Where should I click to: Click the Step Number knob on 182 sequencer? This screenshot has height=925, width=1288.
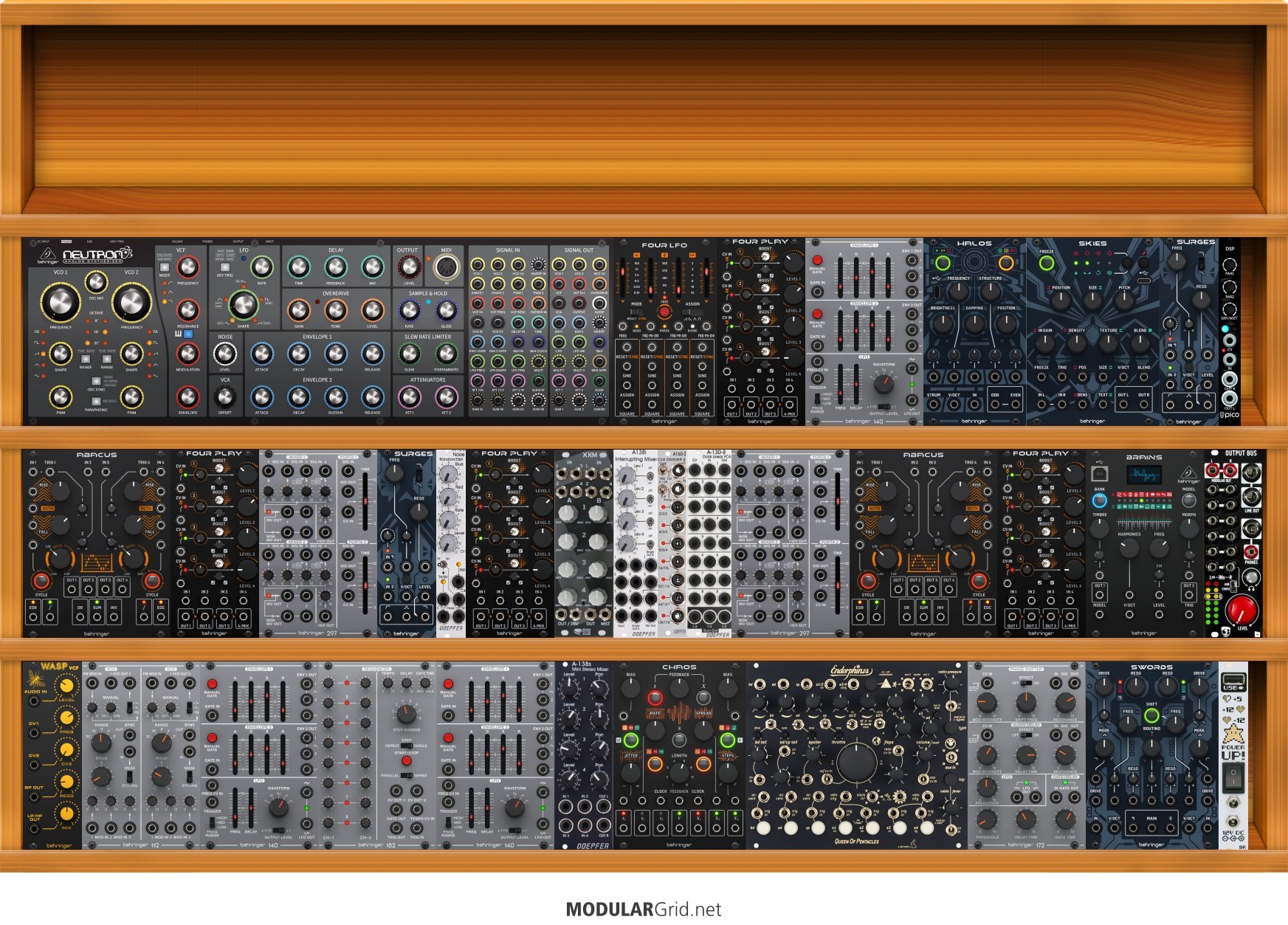[406, 714]
